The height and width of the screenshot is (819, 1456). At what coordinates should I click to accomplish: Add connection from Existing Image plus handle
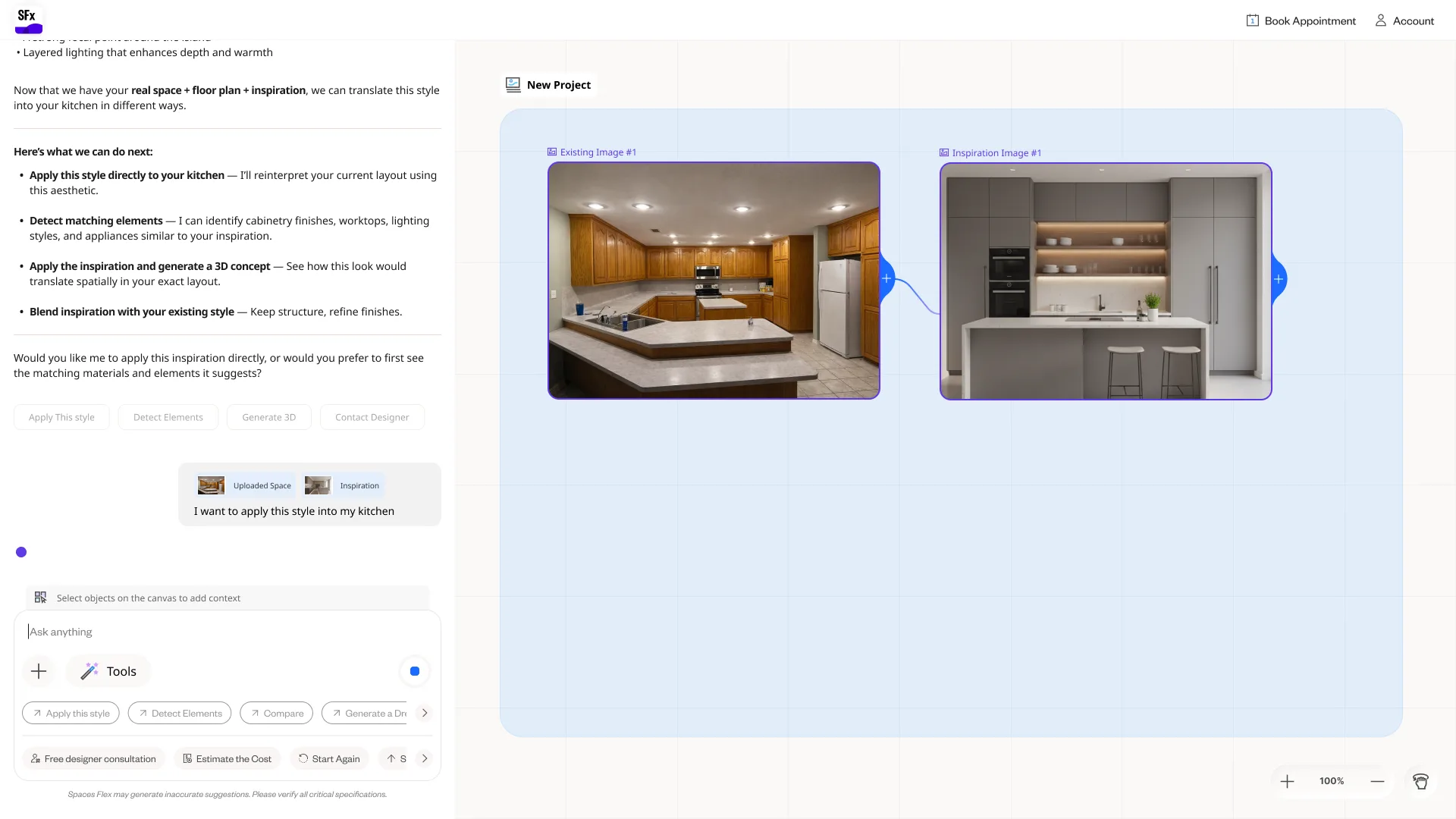[886, 278]
